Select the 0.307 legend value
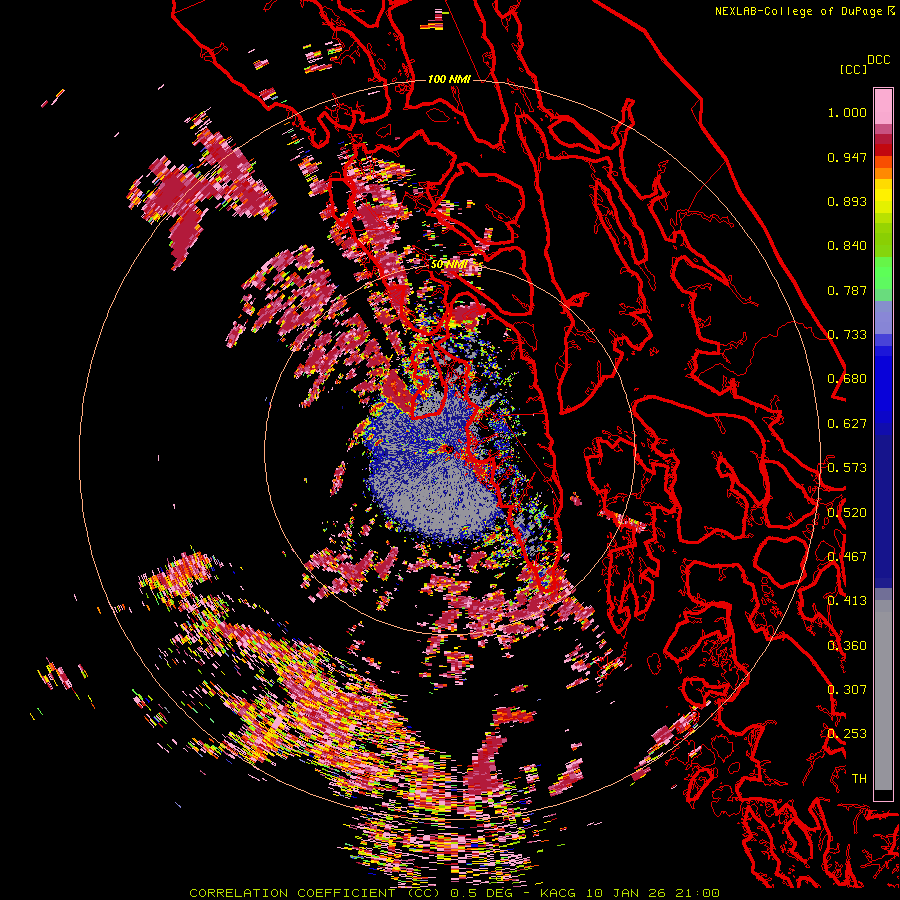This screenshot has height=900, width=900. (847, 690)
